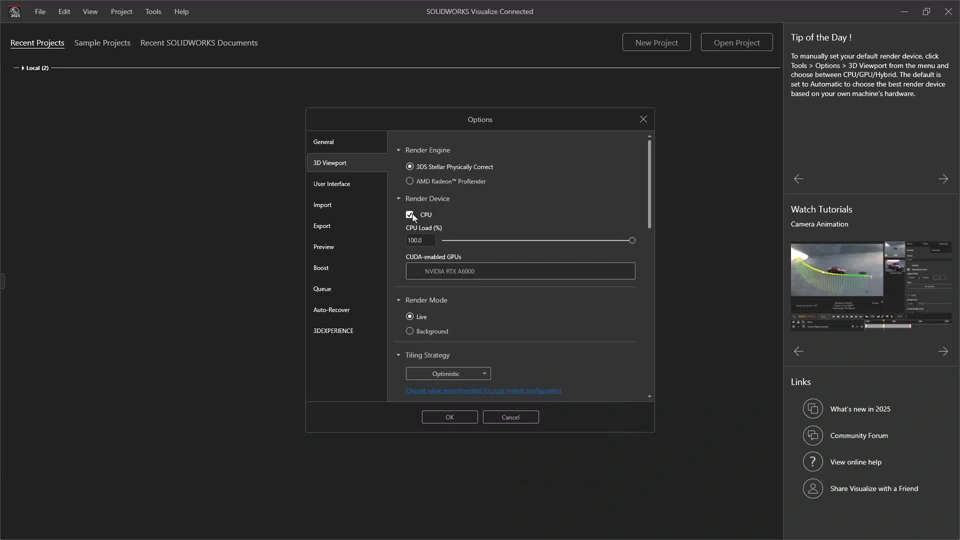Open the View menu
This screenshot has height=540, width=960.
tap(90, 12)
